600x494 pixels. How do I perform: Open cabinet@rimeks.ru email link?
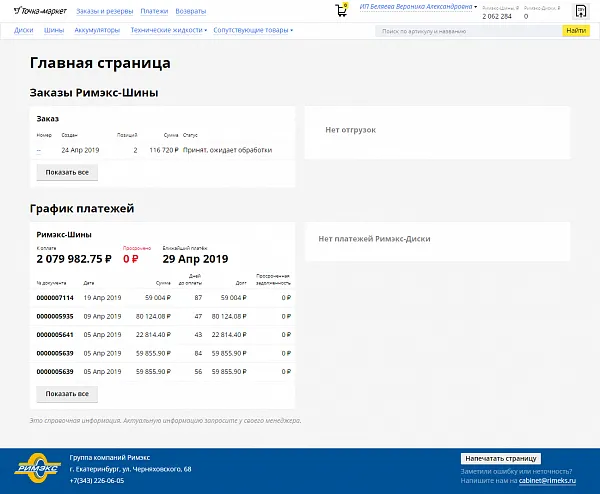[553, 480]
